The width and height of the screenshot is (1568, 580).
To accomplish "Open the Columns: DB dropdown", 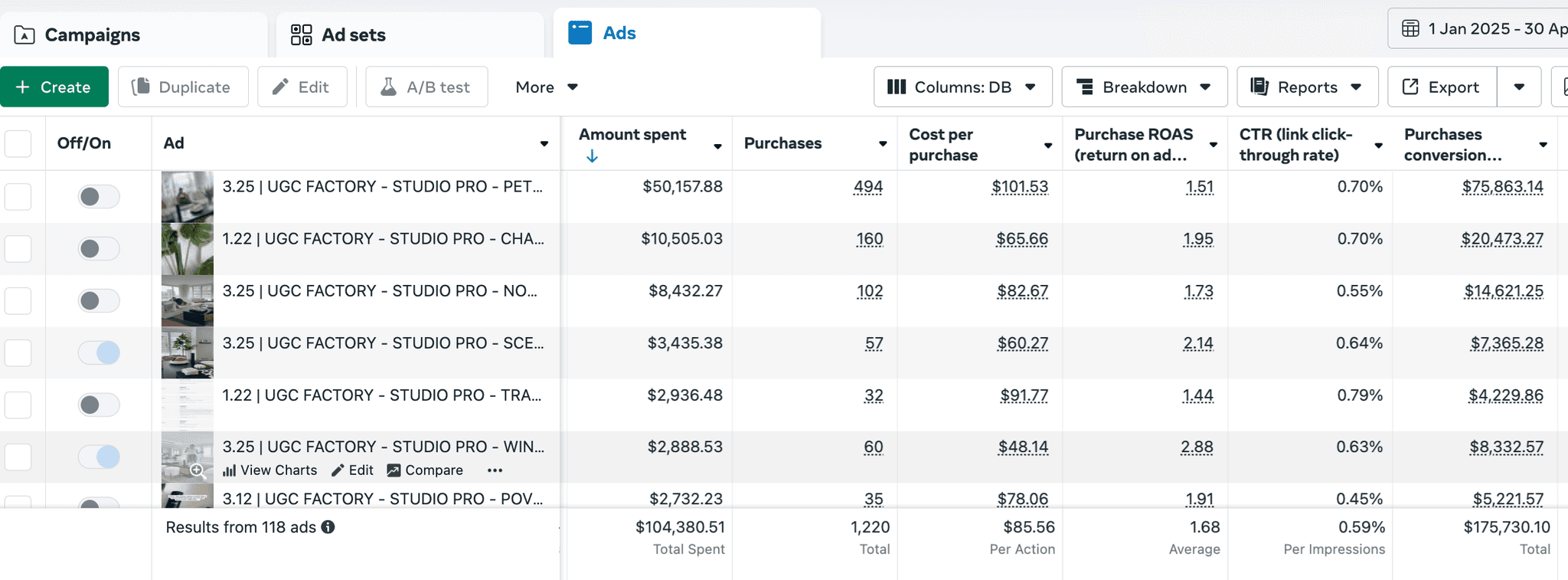I will (962, 87).
